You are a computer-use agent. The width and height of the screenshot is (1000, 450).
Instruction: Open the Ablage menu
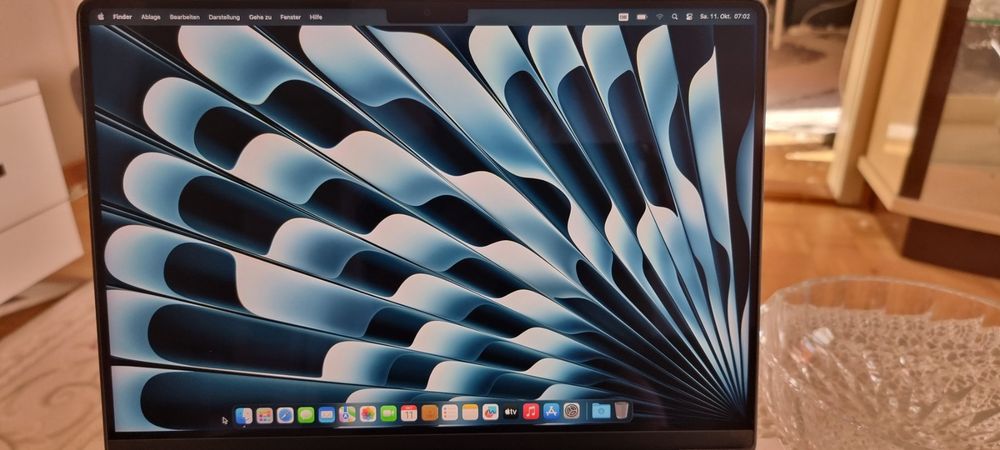pyautogui.click(x=150, y=17)
